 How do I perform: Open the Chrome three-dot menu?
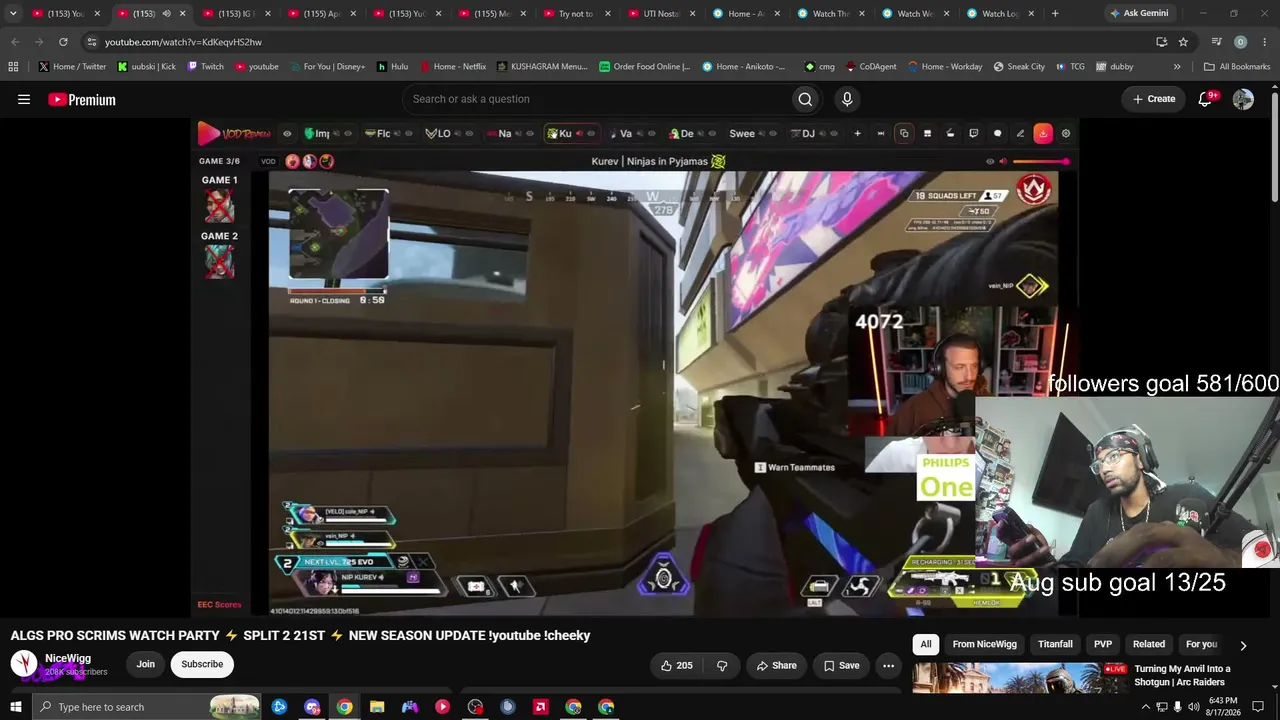1264,42
